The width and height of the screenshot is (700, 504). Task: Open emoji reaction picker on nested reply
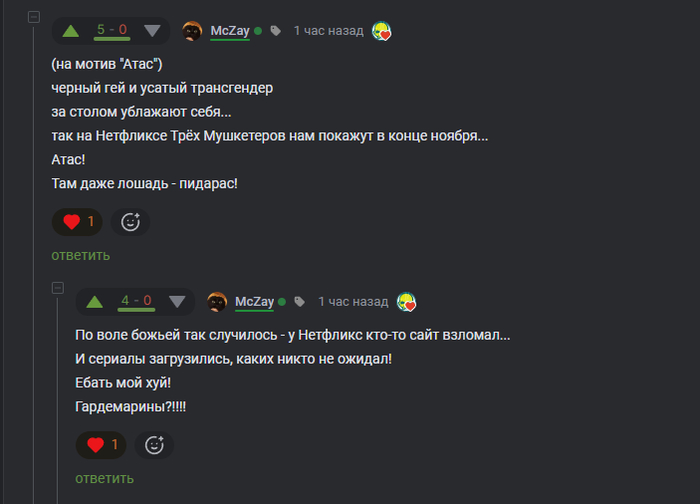154,445
